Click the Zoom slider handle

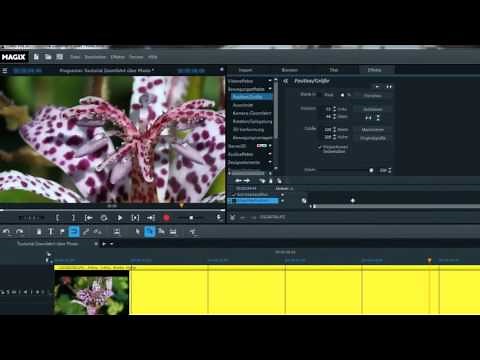[371, 170]
